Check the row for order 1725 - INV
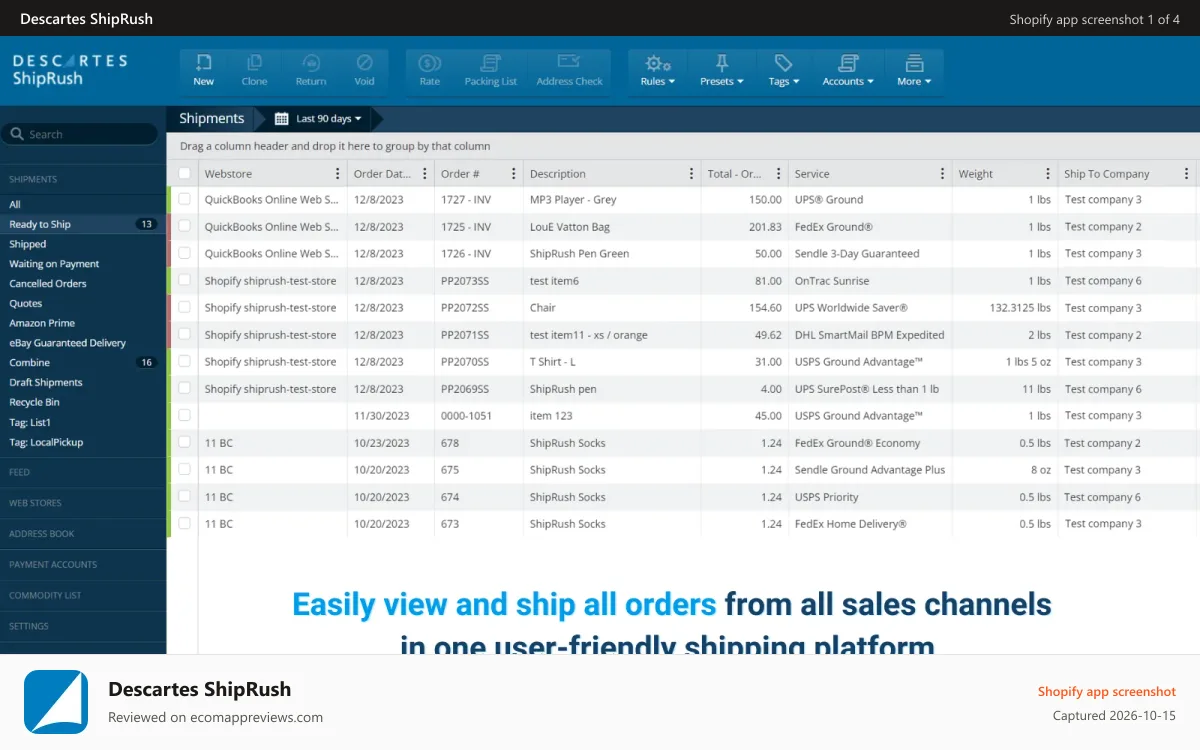The height and width of the screenshot is (750, 1200). 184,226
